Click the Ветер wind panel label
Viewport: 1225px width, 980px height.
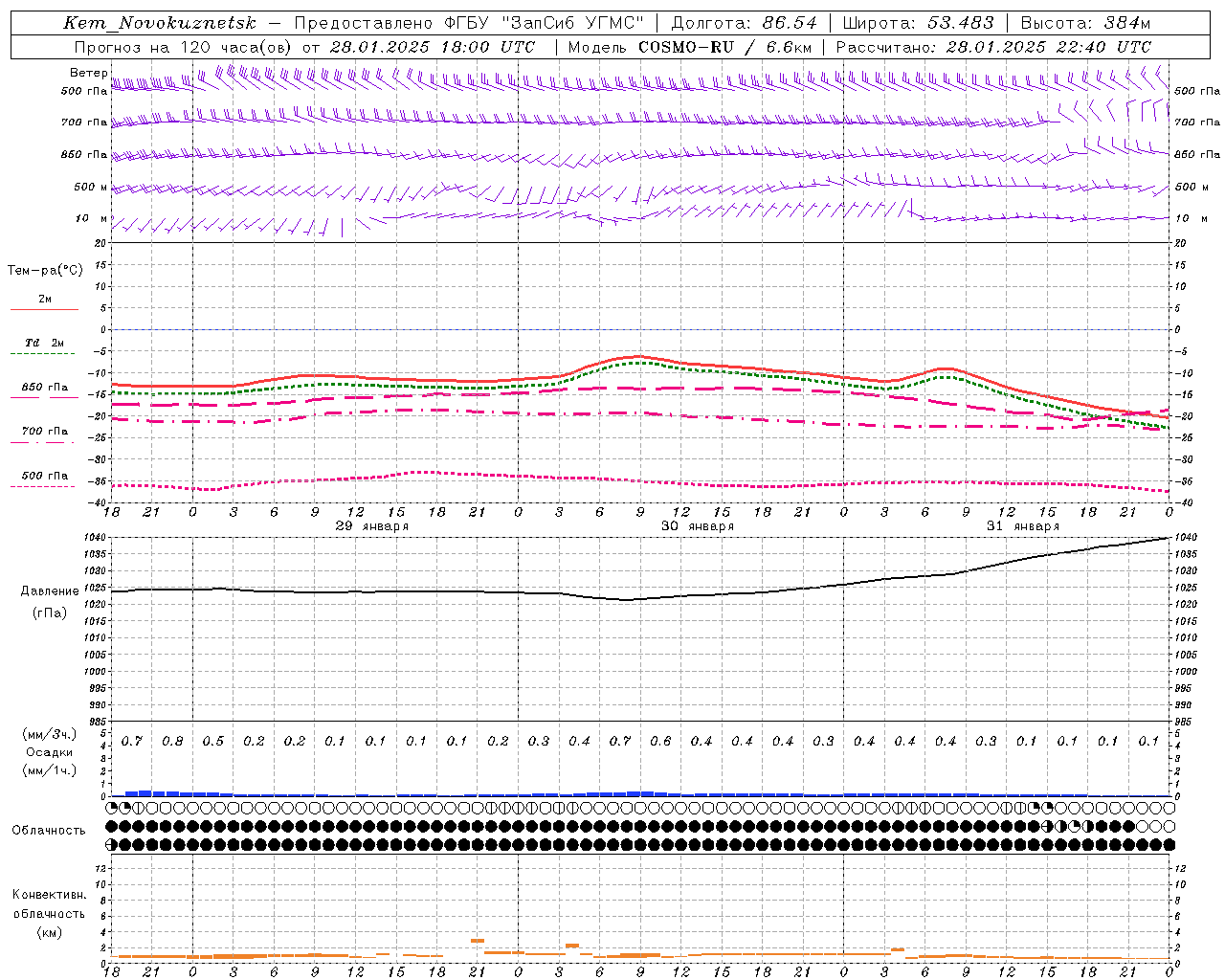click(88, 73)
